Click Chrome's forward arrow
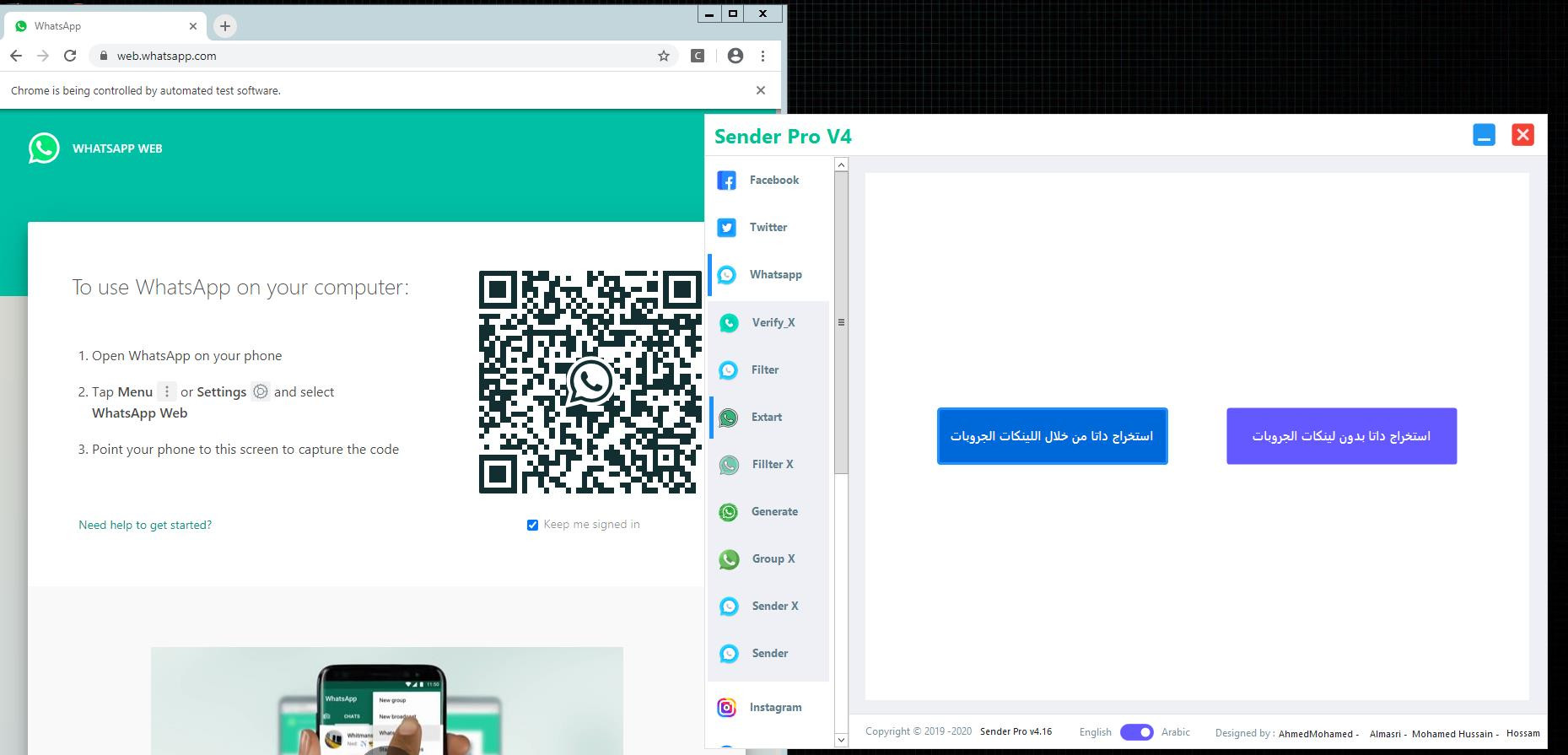 44,56
